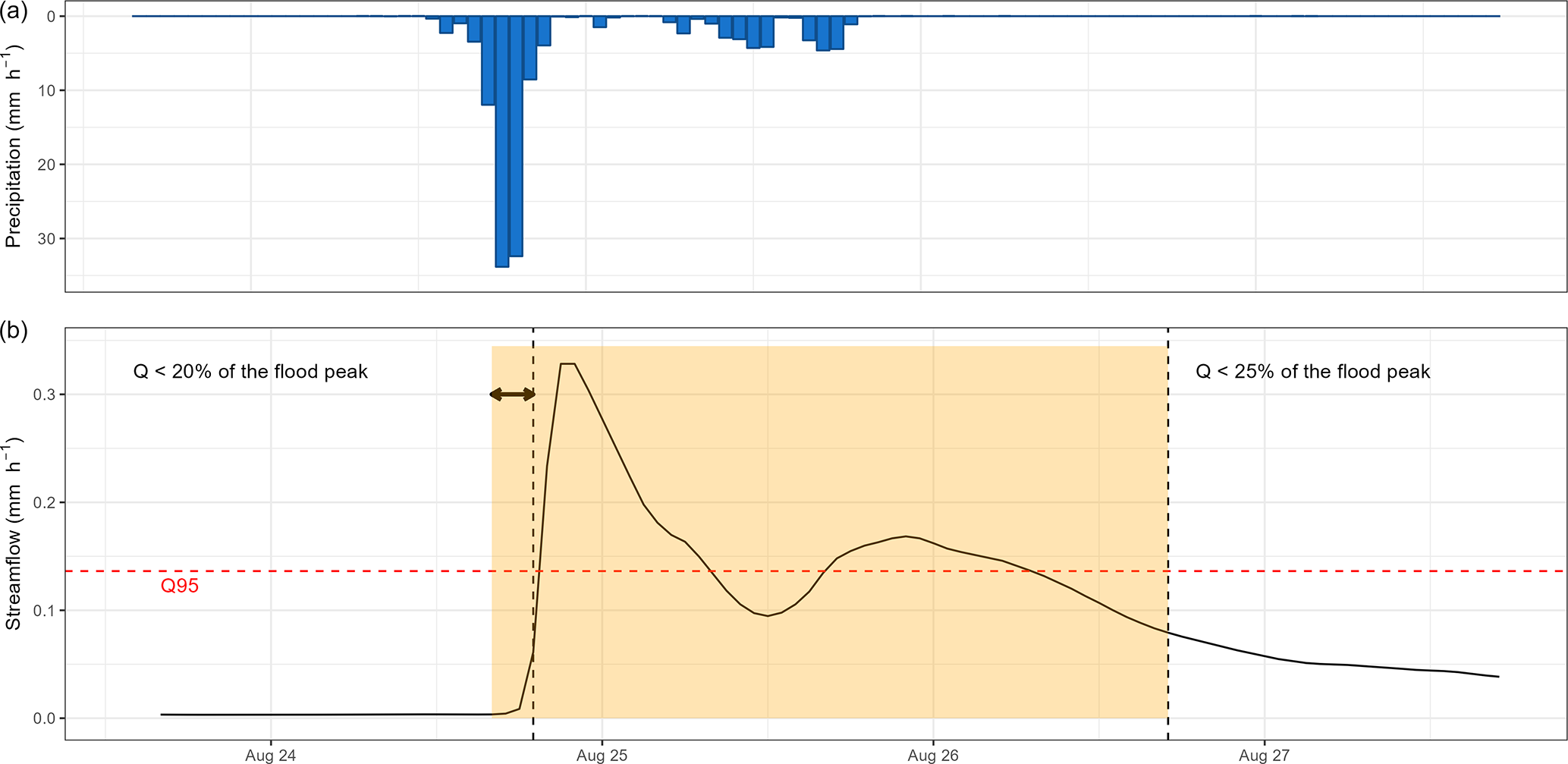The width and height of the screenshot is (1568, 764).
Task: Click the "Q < 20% of the flood peak" annotation
Action: coord(250,372)
